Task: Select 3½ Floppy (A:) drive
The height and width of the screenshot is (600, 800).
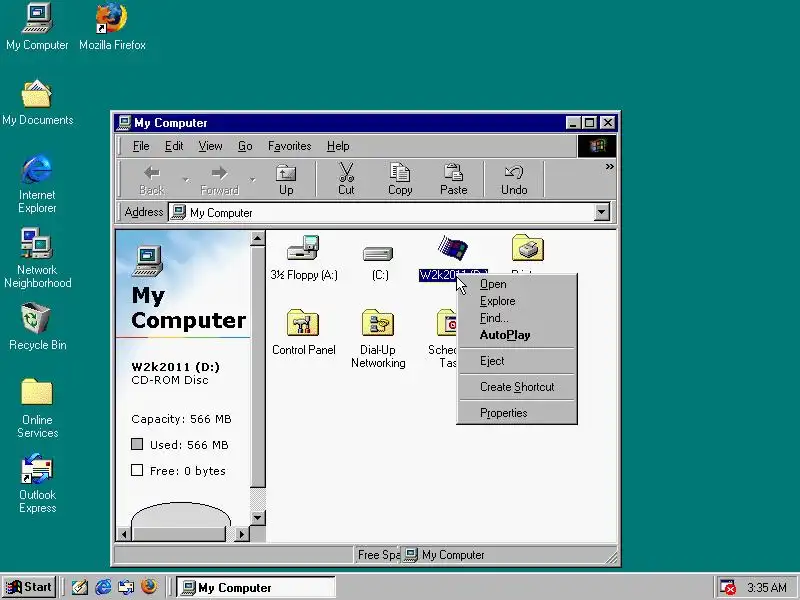Action: 304,258
